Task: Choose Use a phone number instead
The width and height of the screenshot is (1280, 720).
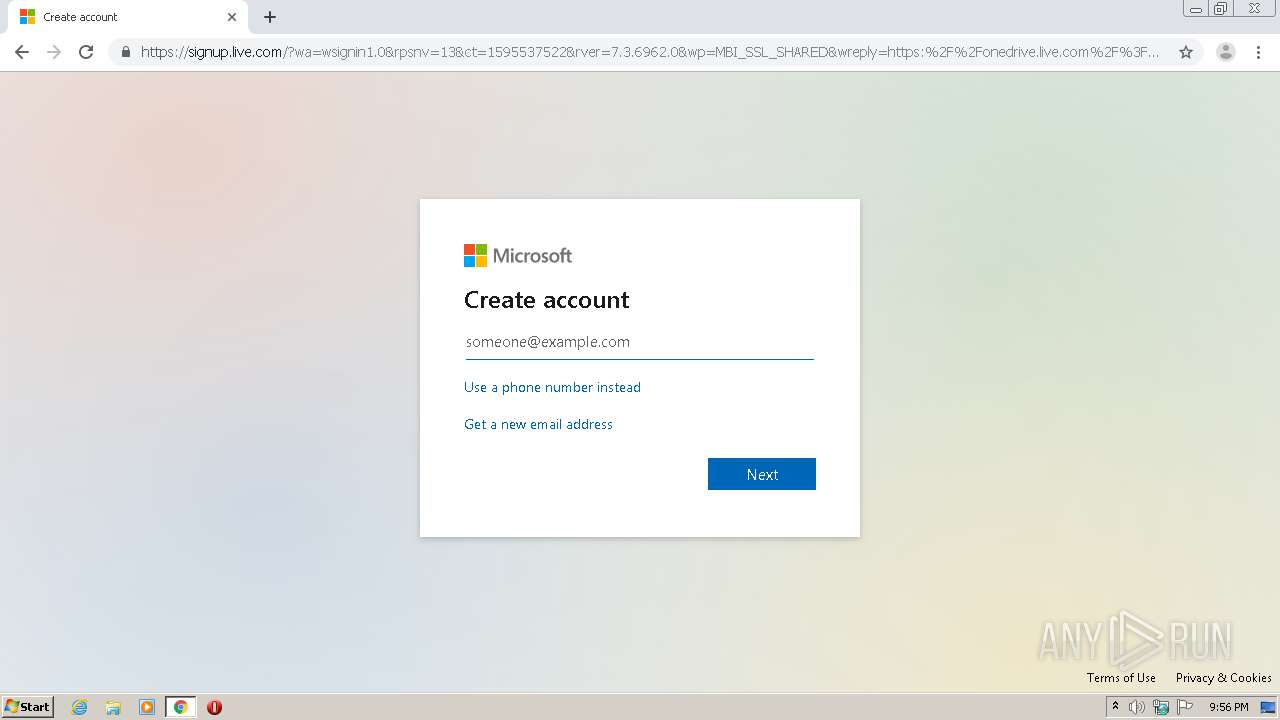Action: tap(552, 387)
